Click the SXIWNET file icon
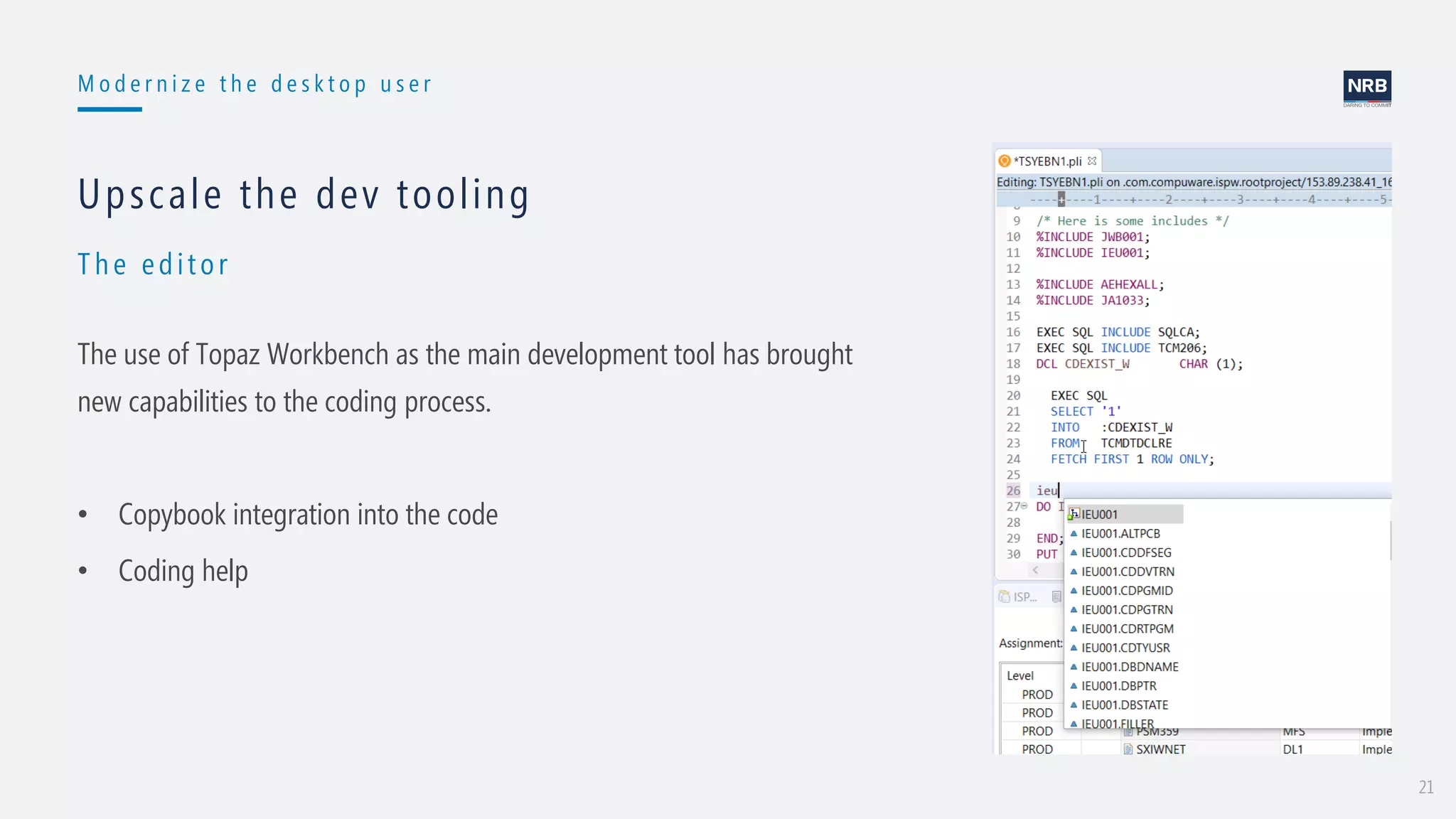Image resolution: width=1456 pixels, height=819 pixels. point(1128,749)
